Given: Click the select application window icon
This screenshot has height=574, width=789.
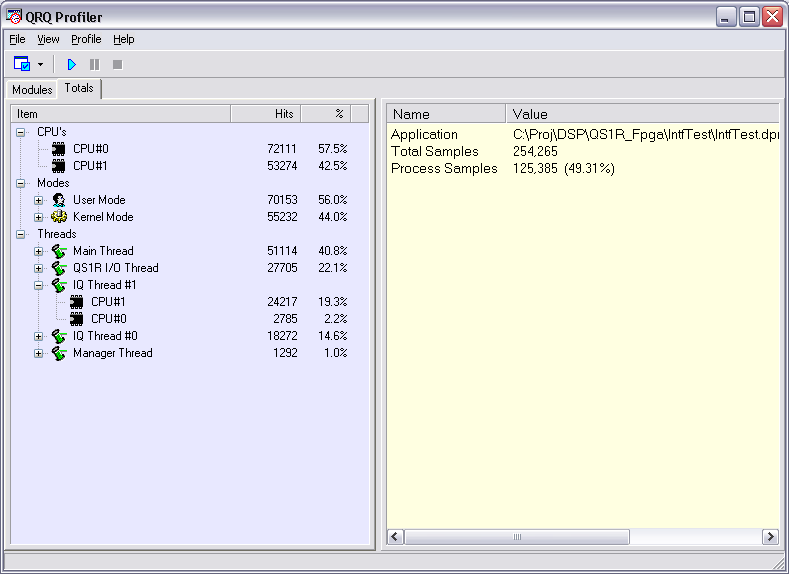Looking at the screenshot, I should coord(21,64).
